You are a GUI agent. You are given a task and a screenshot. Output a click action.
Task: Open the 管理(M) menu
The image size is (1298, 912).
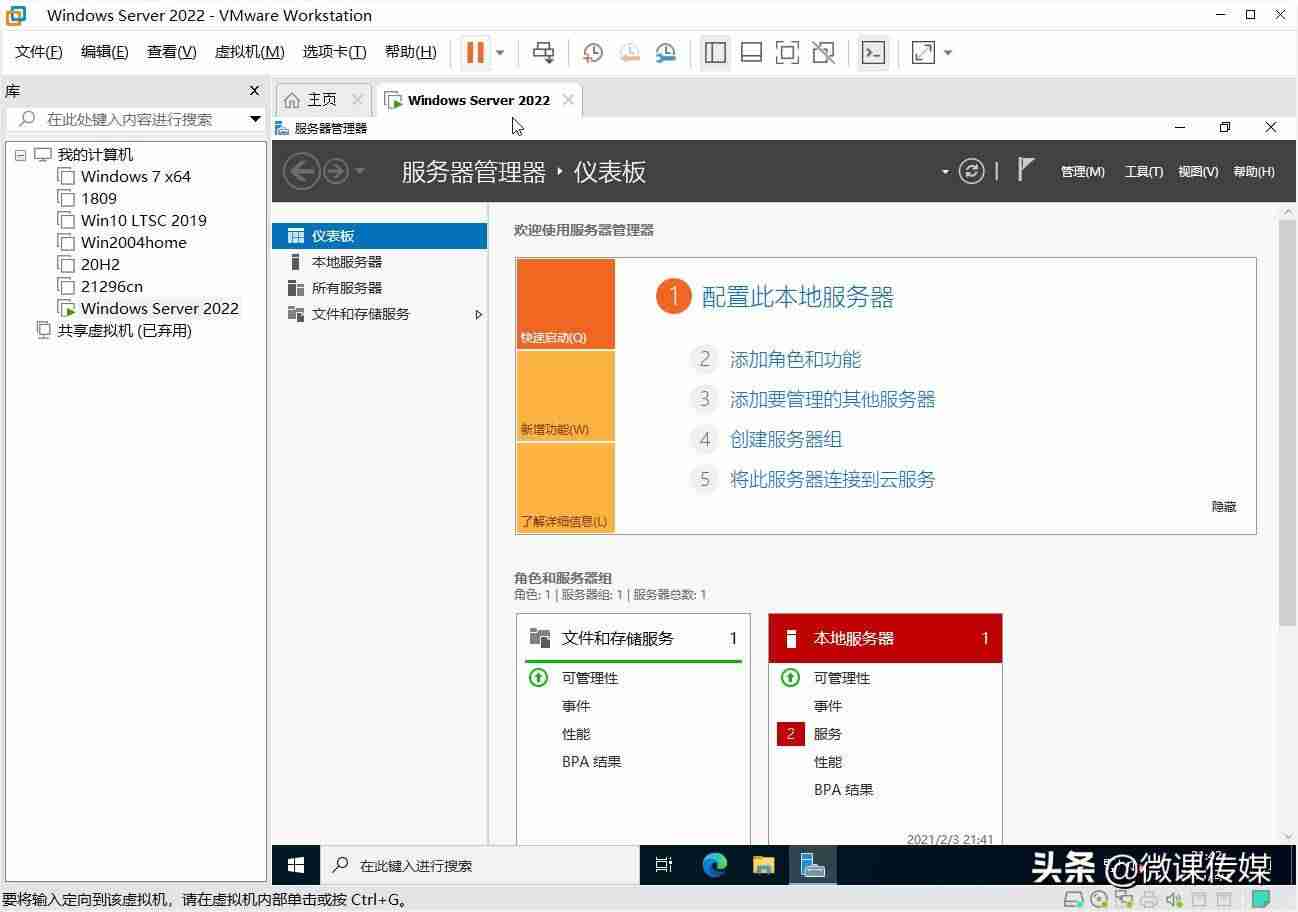(x=1083, y=172)
